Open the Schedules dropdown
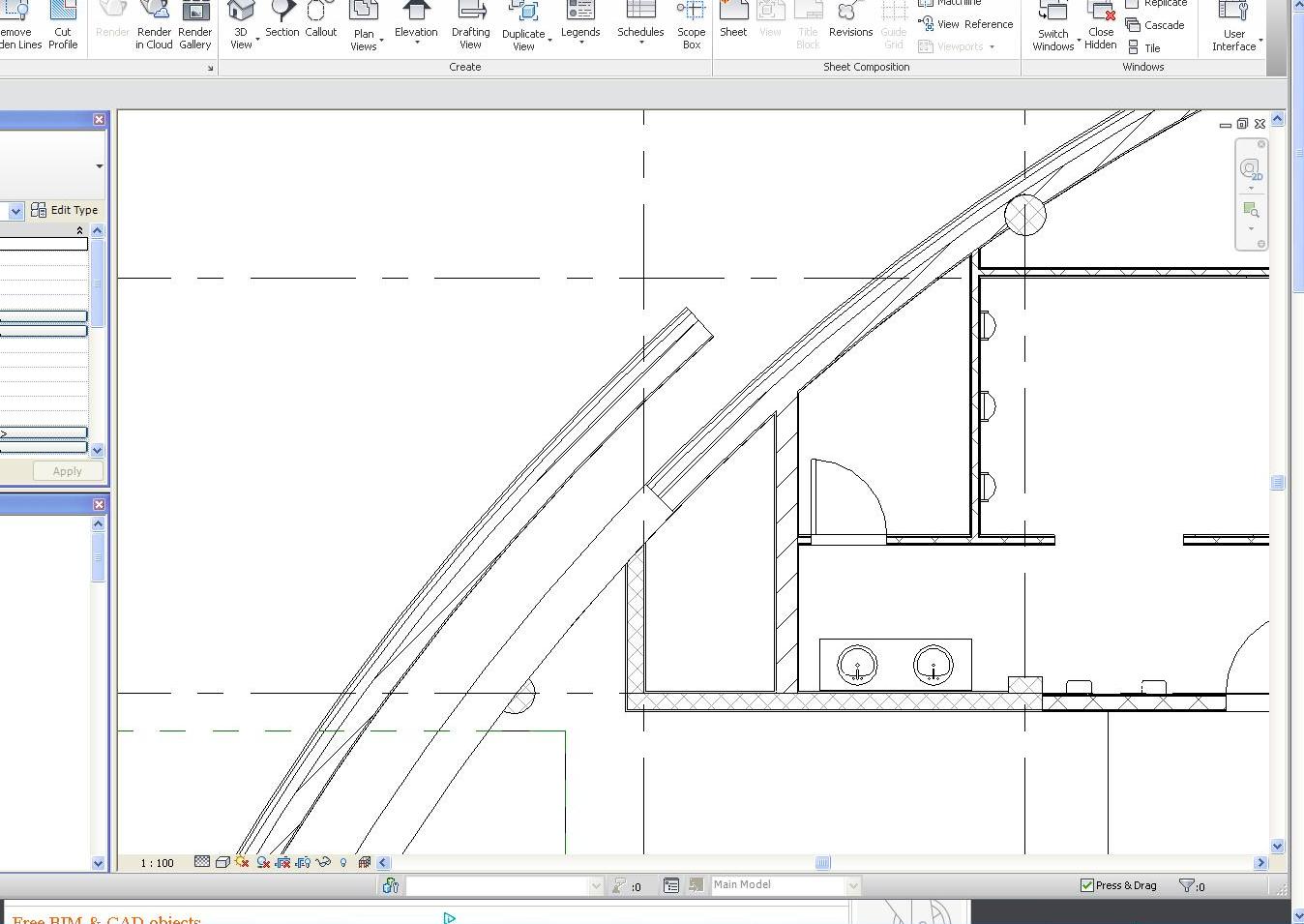 coord(641,43)
